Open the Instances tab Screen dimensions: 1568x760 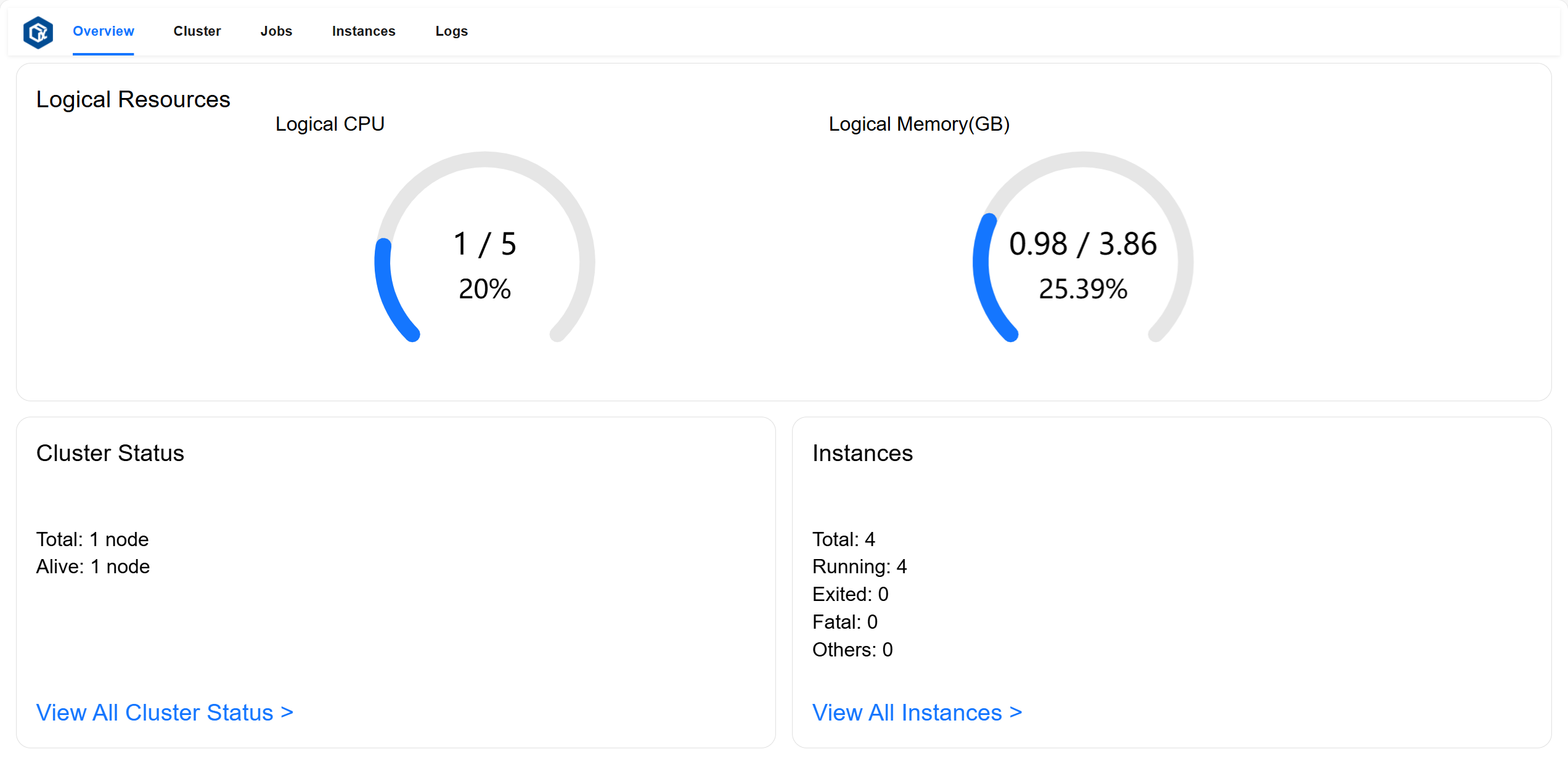(x=363, y=31)
